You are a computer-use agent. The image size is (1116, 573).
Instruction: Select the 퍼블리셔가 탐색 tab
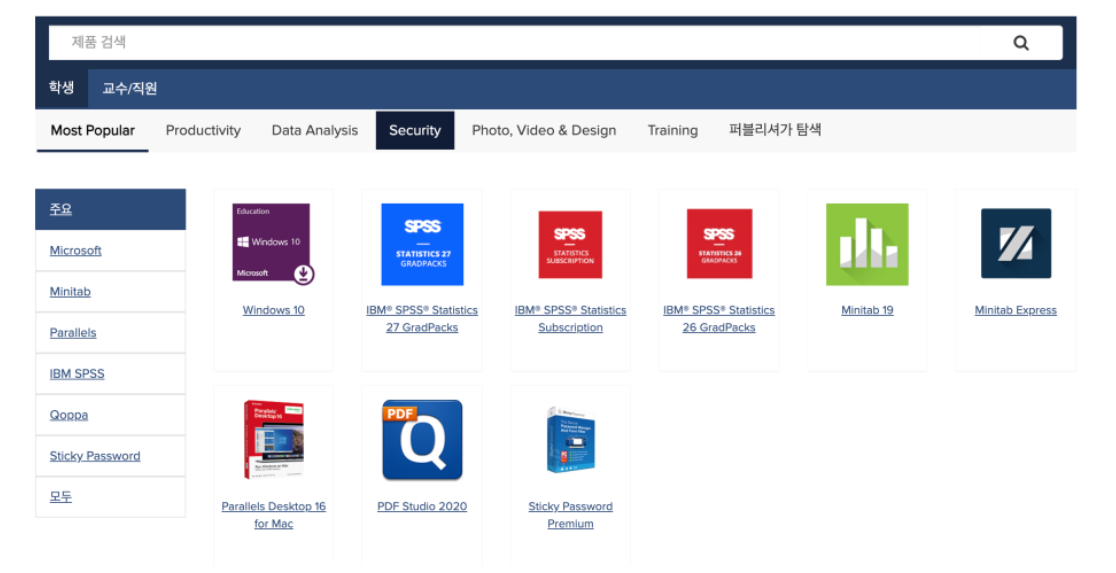click(x=775, y=130)
